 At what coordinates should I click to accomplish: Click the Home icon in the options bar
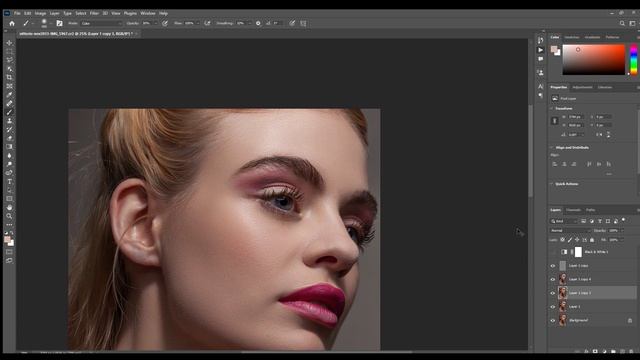pyautogui.click(x=12, y=23)
